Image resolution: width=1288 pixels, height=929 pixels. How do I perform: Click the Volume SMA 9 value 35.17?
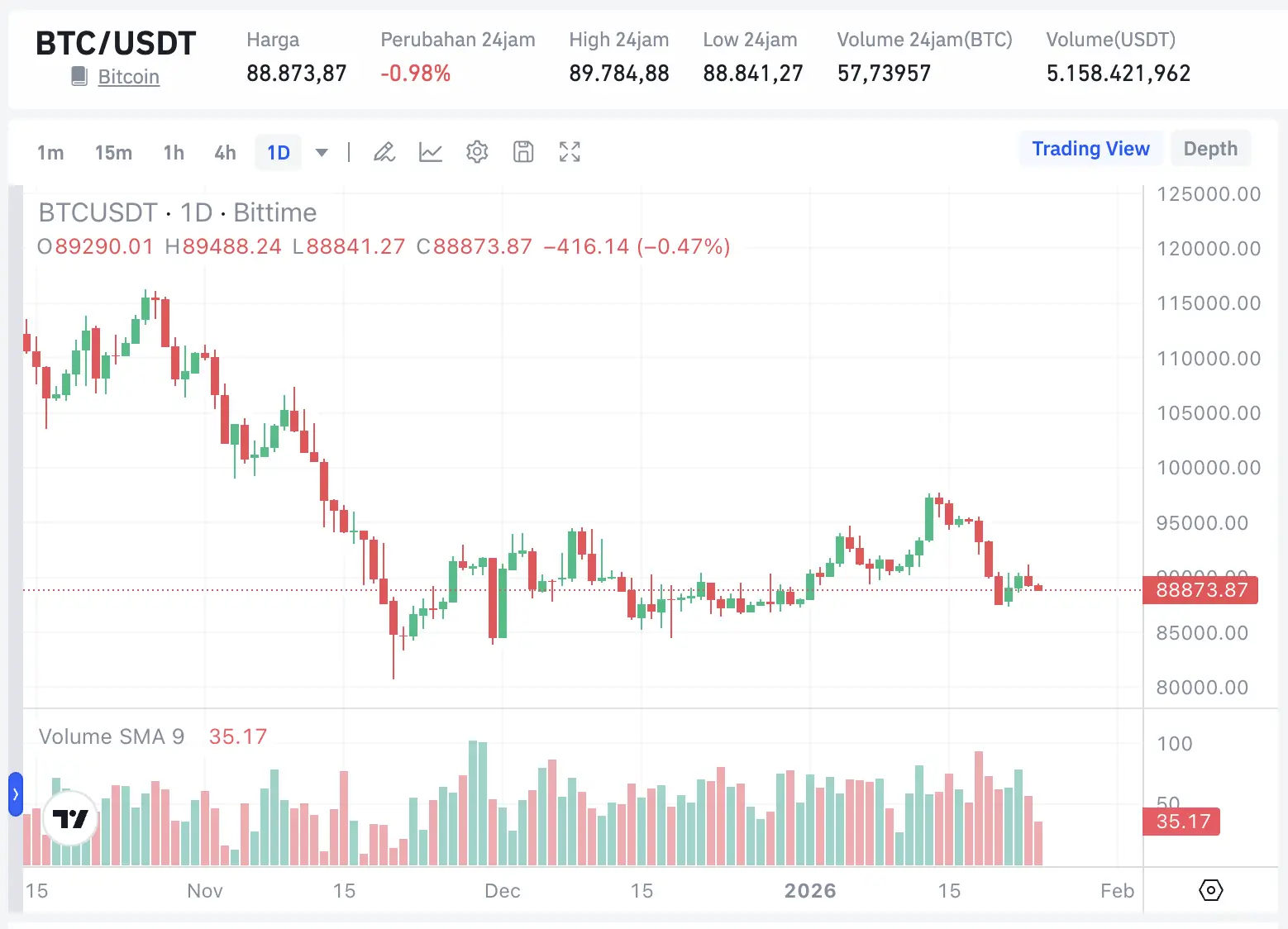coord(238,736)
